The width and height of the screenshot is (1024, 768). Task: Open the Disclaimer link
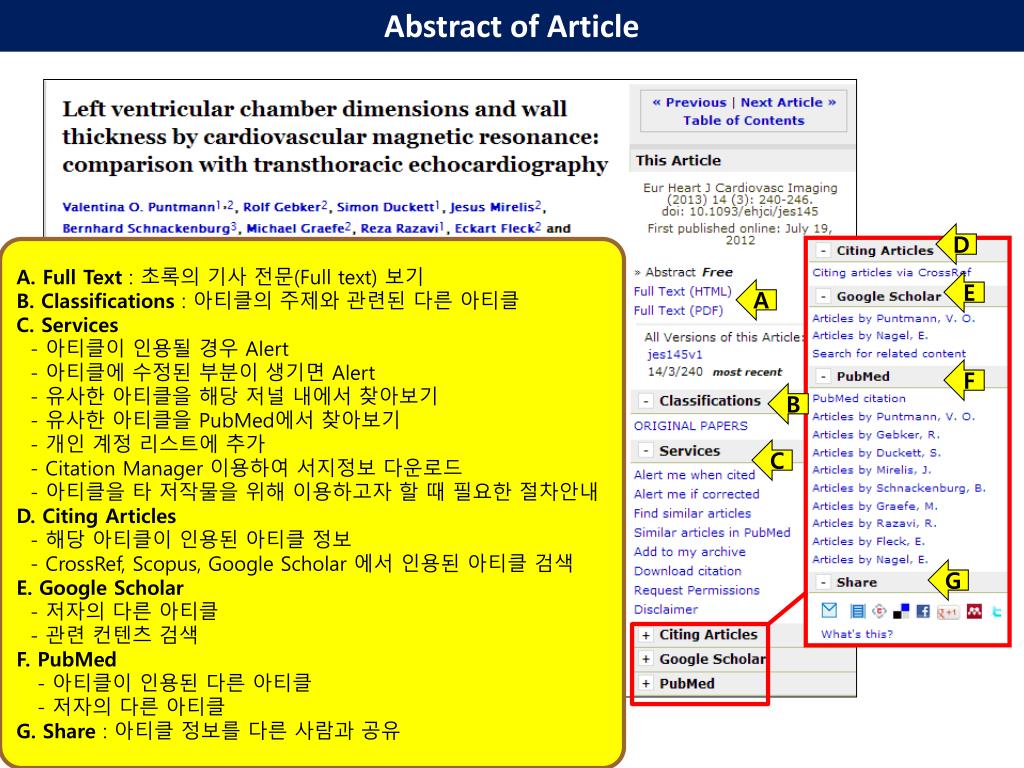(x=665, y=609)
